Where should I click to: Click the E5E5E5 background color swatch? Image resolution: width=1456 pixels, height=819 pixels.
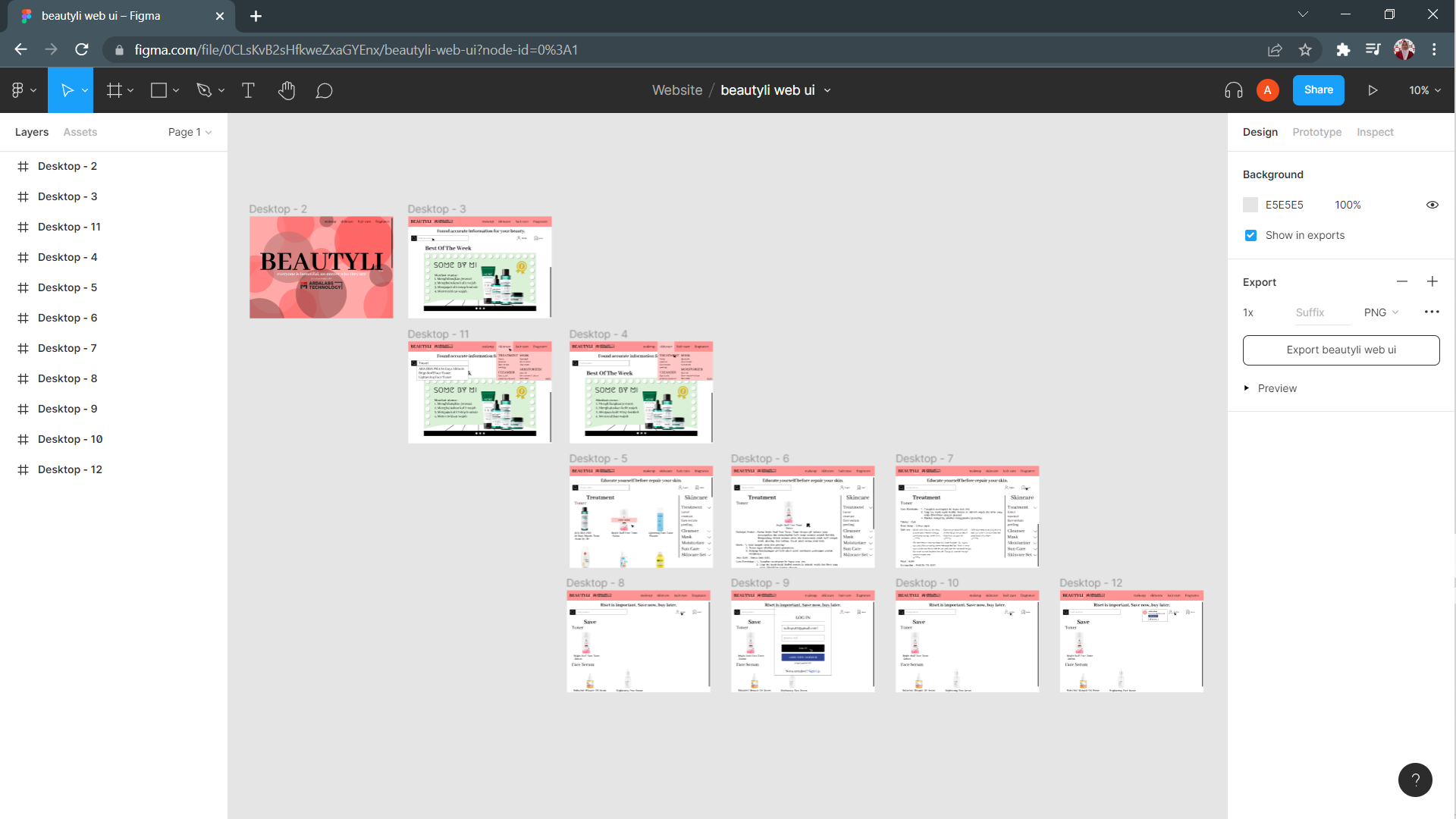click(x=1250, y=205)
